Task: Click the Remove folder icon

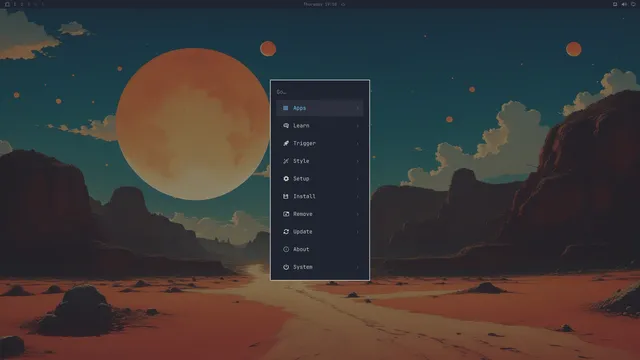Action: pyautogui.click(x=286, y=214)
